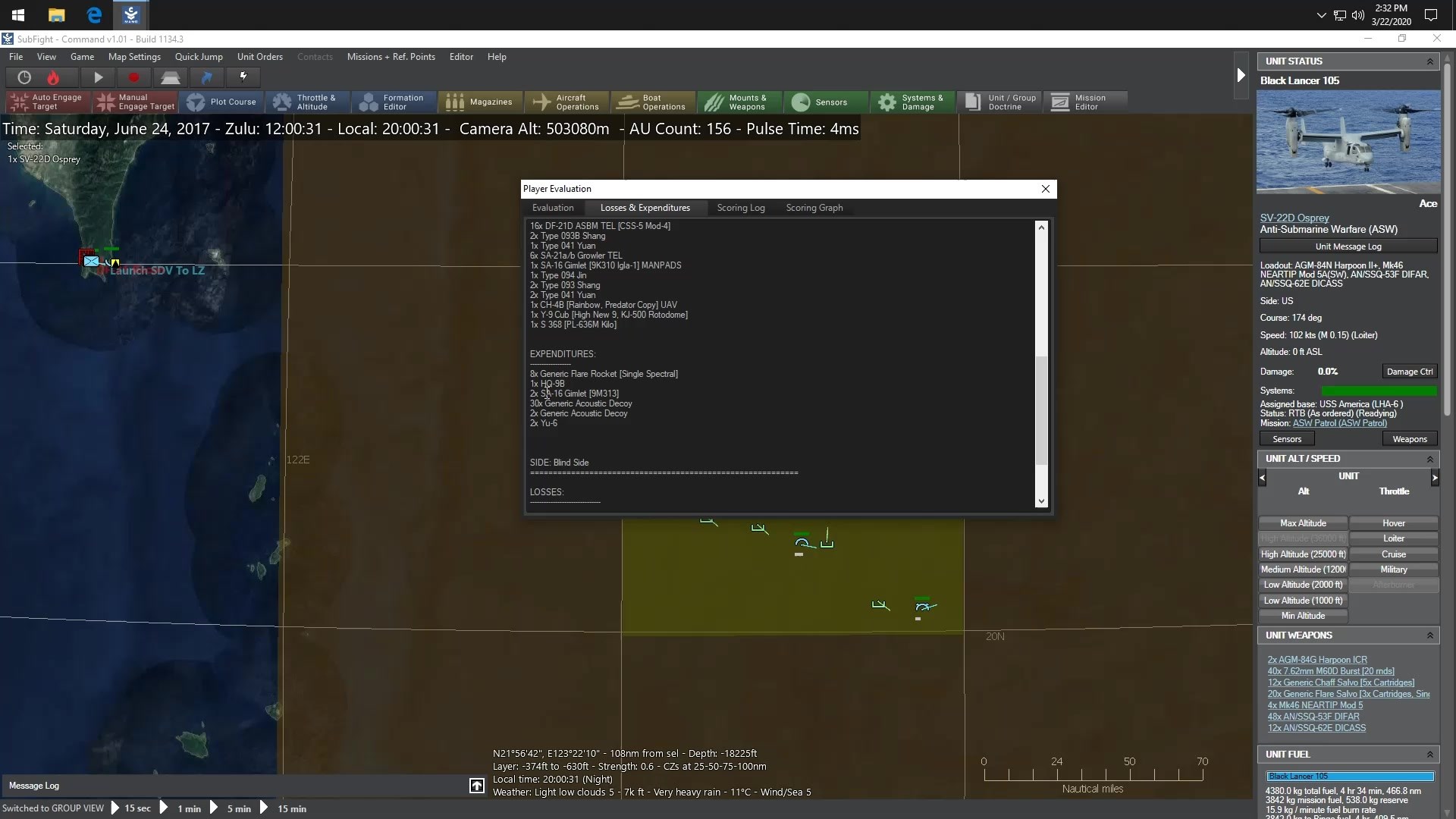This screenshot has width=1456, height=819.
Task: Click the Weapons button in Unit Status
Action: (1410, 439)
